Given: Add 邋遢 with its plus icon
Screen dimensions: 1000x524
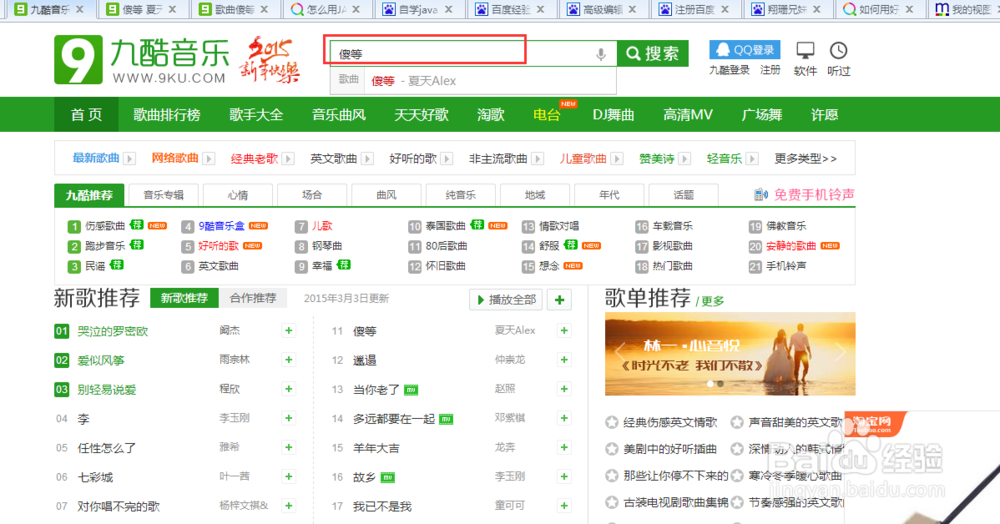Looking at the screenshot, I should point(564,360).
